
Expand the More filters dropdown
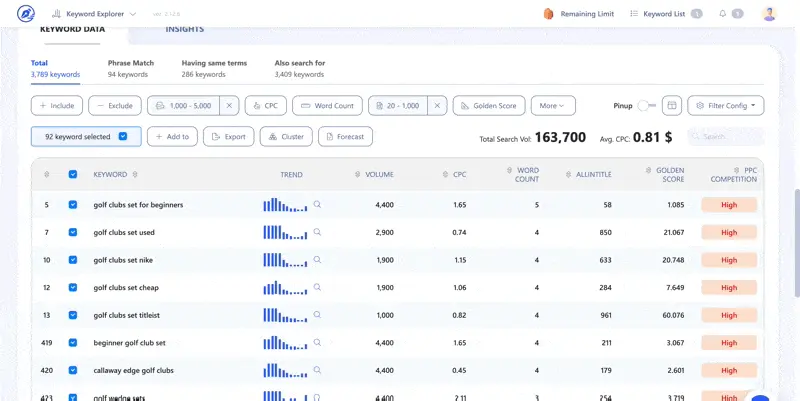tap(553, 106)
